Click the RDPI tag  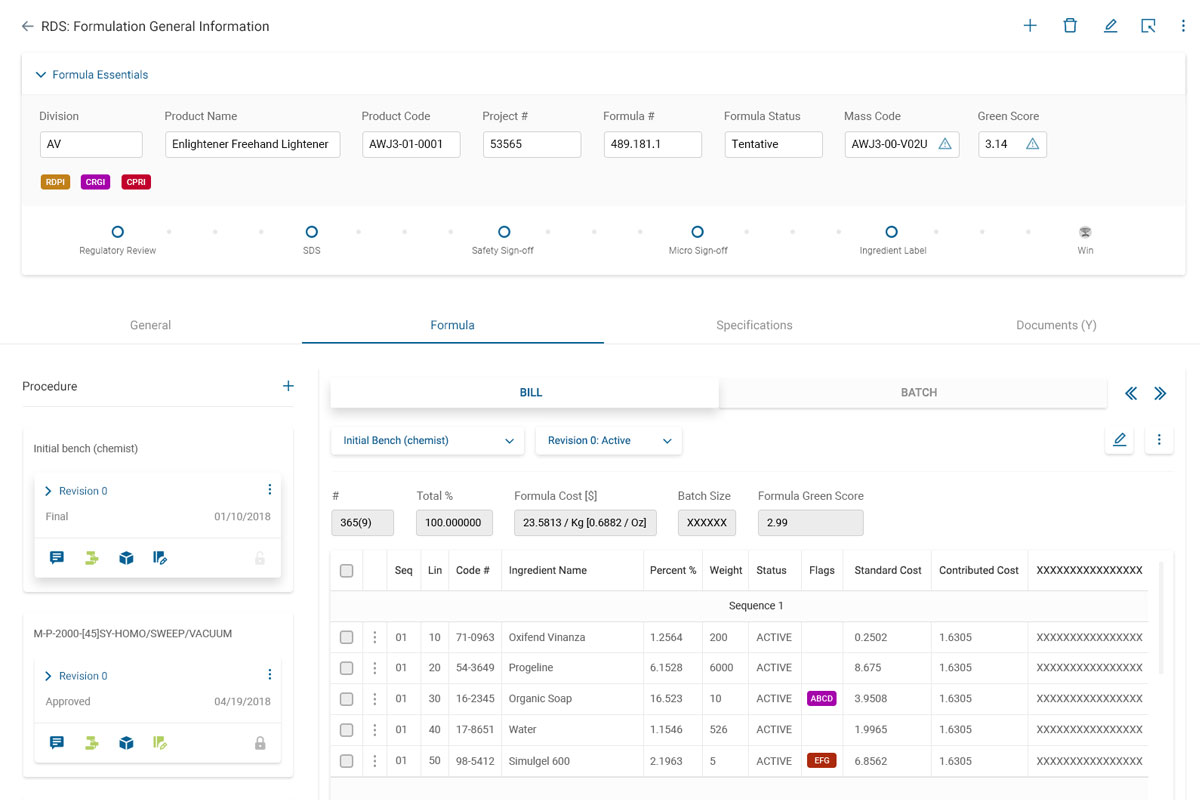point(55,182)
